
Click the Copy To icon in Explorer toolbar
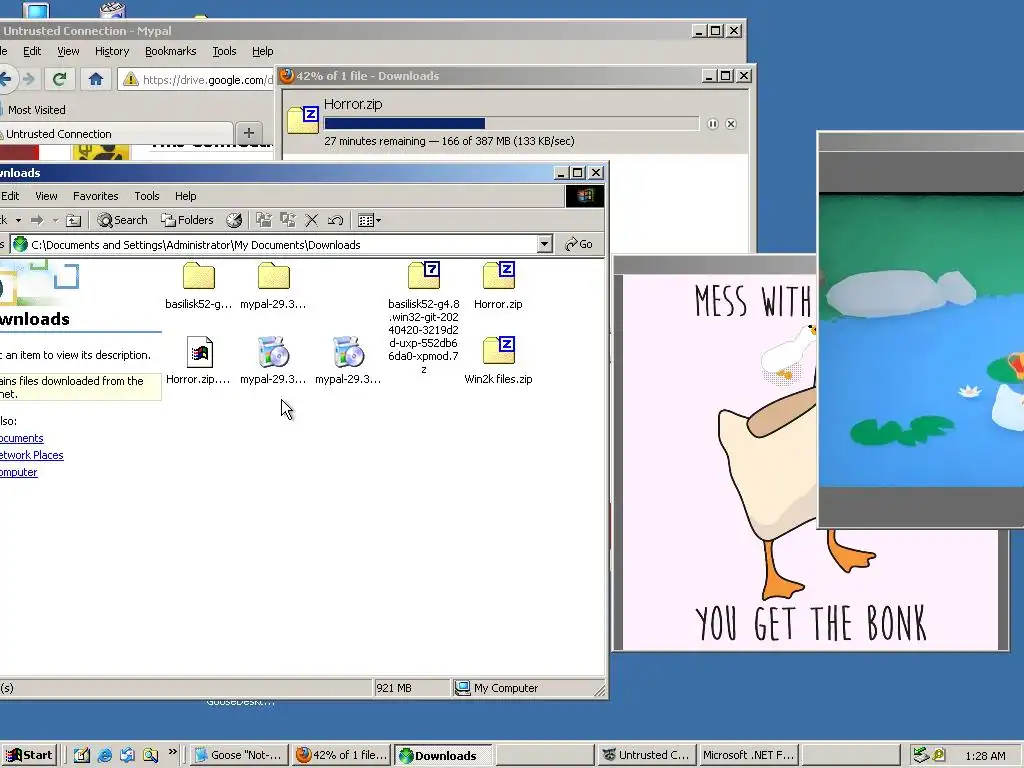tap(288, 220)
